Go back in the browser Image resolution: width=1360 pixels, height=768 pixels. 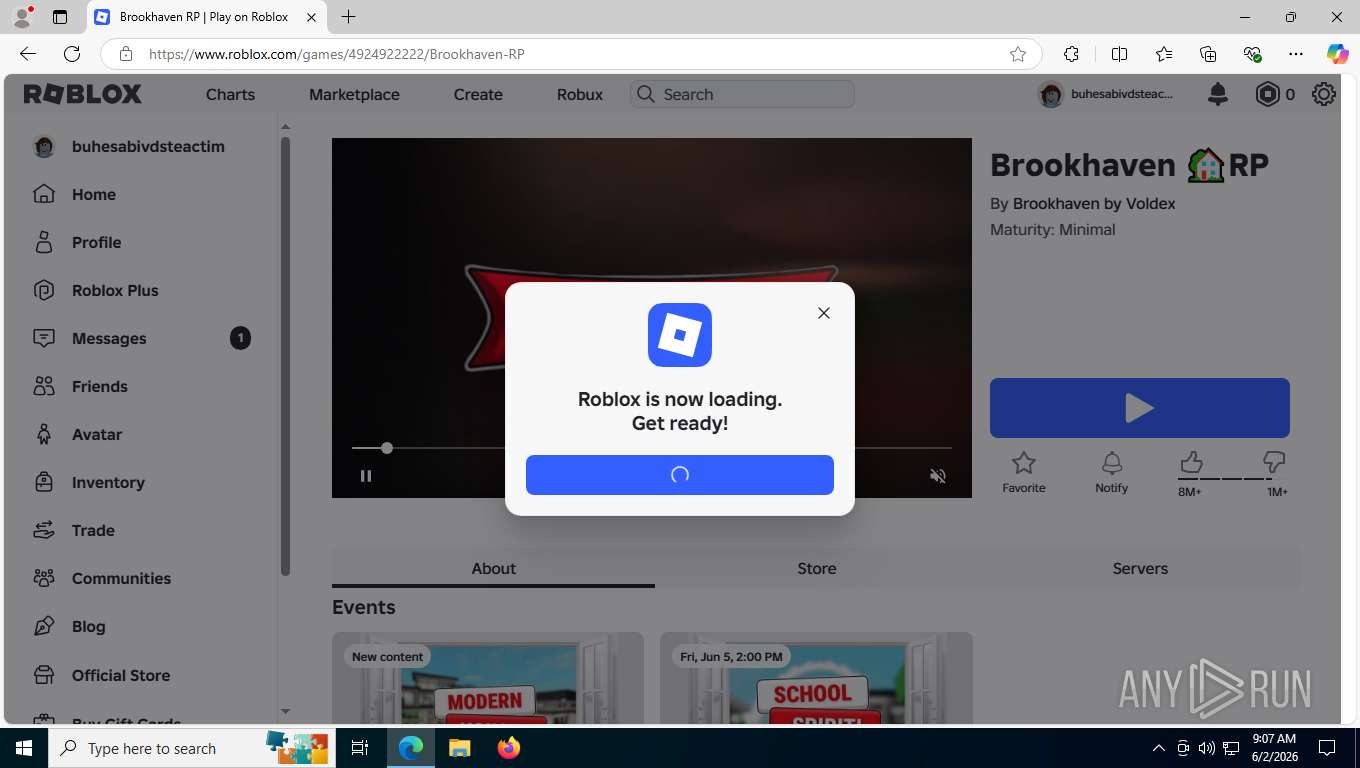[x=28, y=54]
